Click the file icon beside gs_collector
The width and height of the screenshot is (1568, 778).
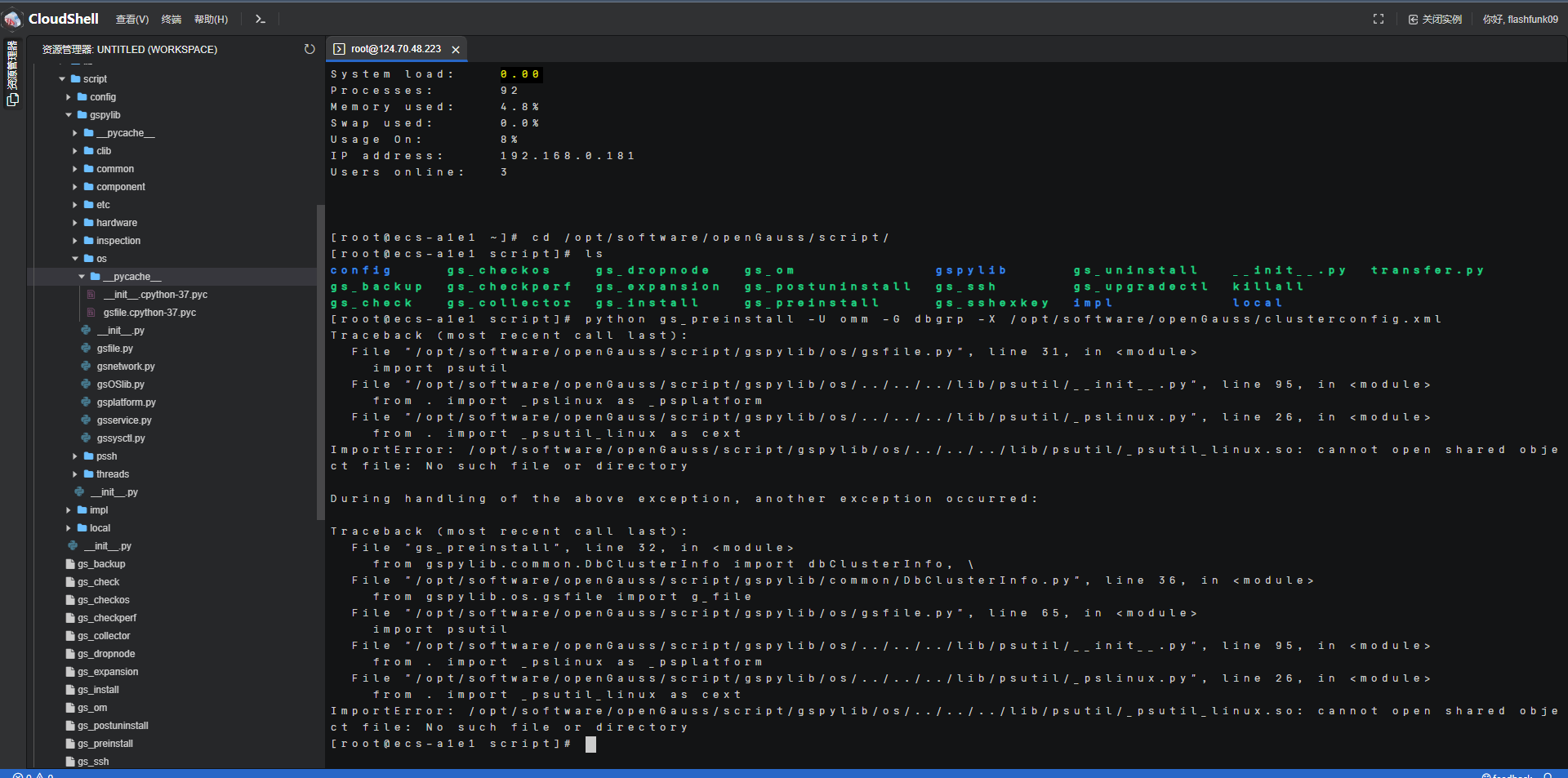(70, 636)
